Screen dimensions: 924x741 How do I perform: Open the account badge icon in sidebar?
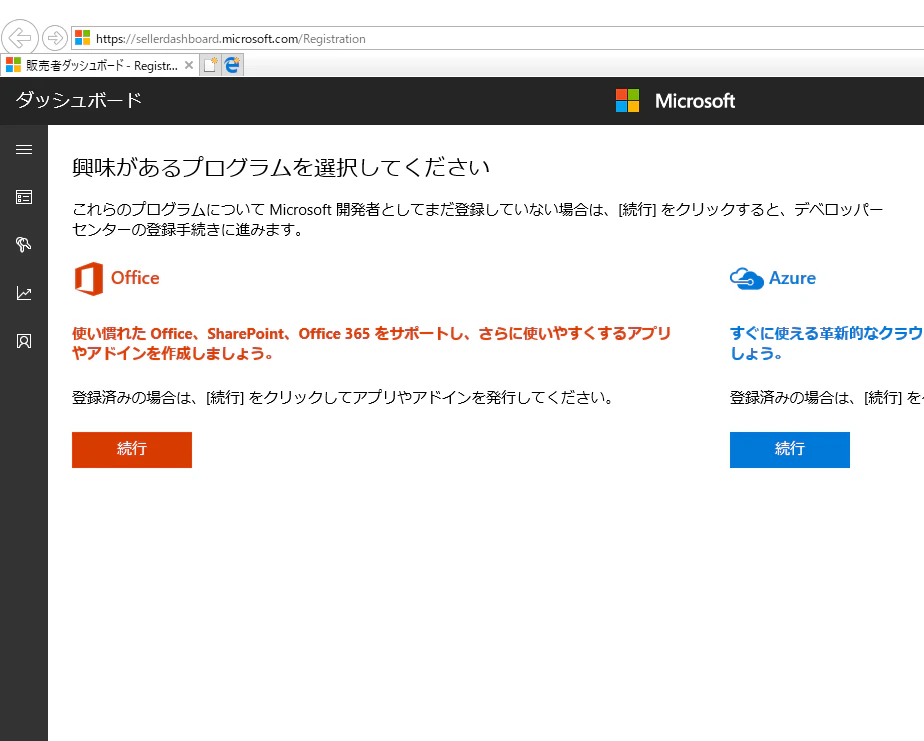pyautogui.click(x=24, y=341)
